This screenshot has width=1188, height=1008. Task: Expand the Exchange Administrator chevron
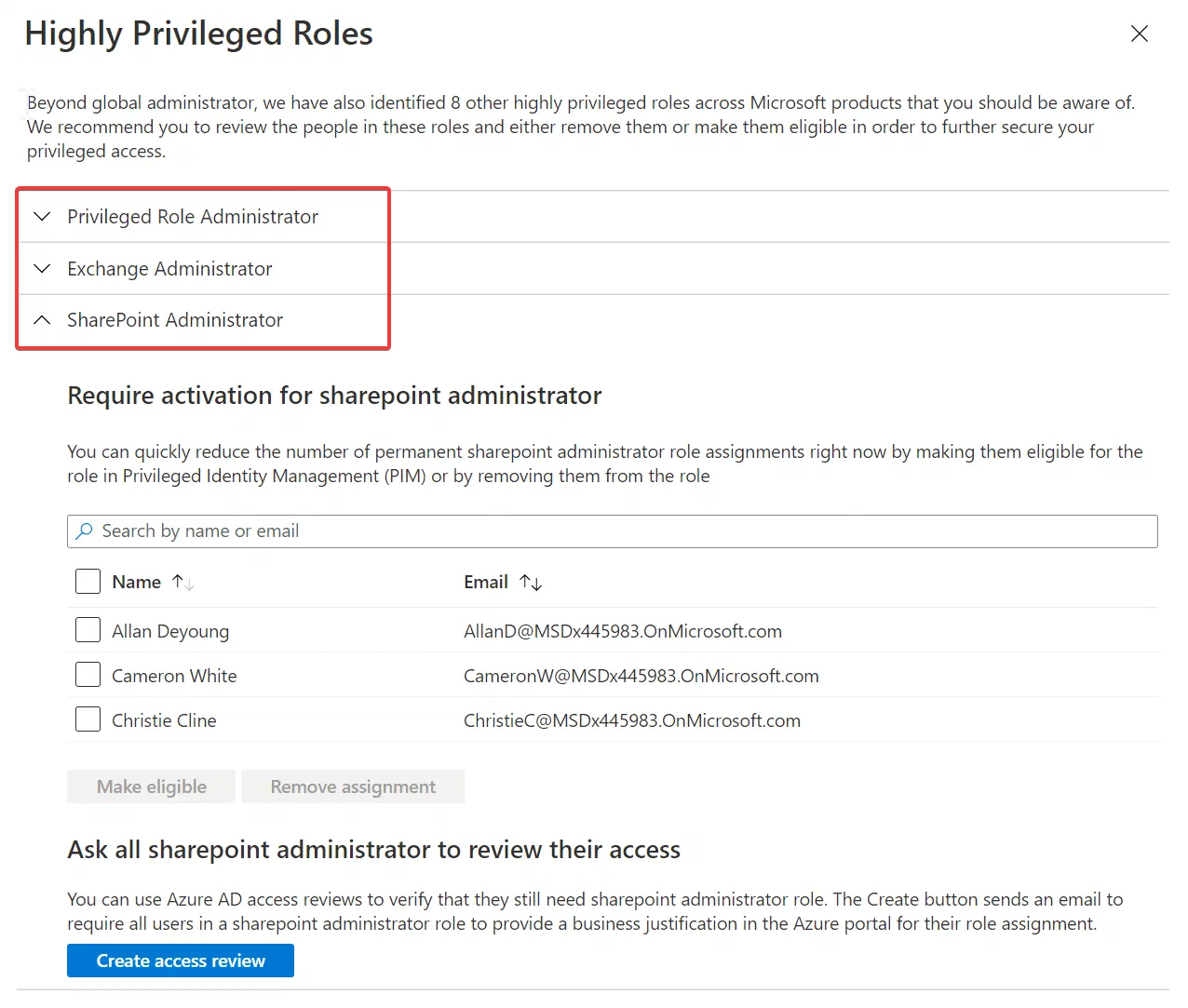(x=42, y=269)
